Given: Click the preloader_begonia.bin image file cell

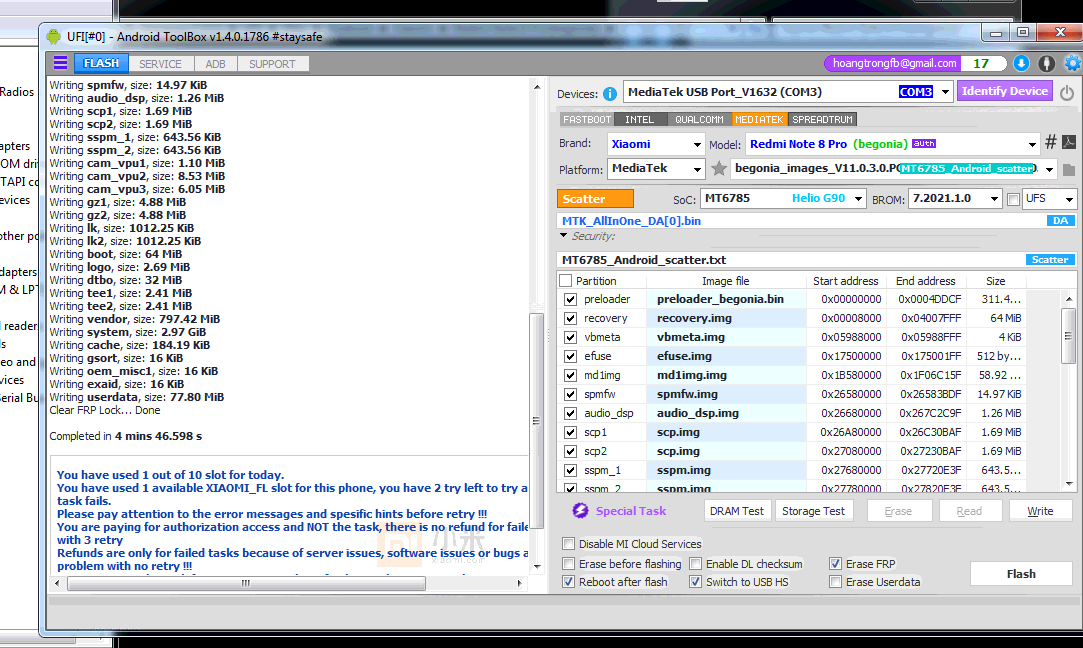Looking at the screenshot, I should 727,299.
